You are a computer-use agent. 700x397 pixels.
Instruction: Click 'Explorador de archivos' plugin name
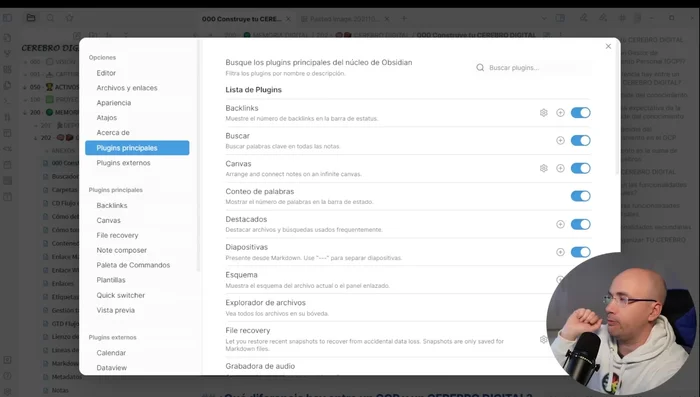(x=266, y=303)
